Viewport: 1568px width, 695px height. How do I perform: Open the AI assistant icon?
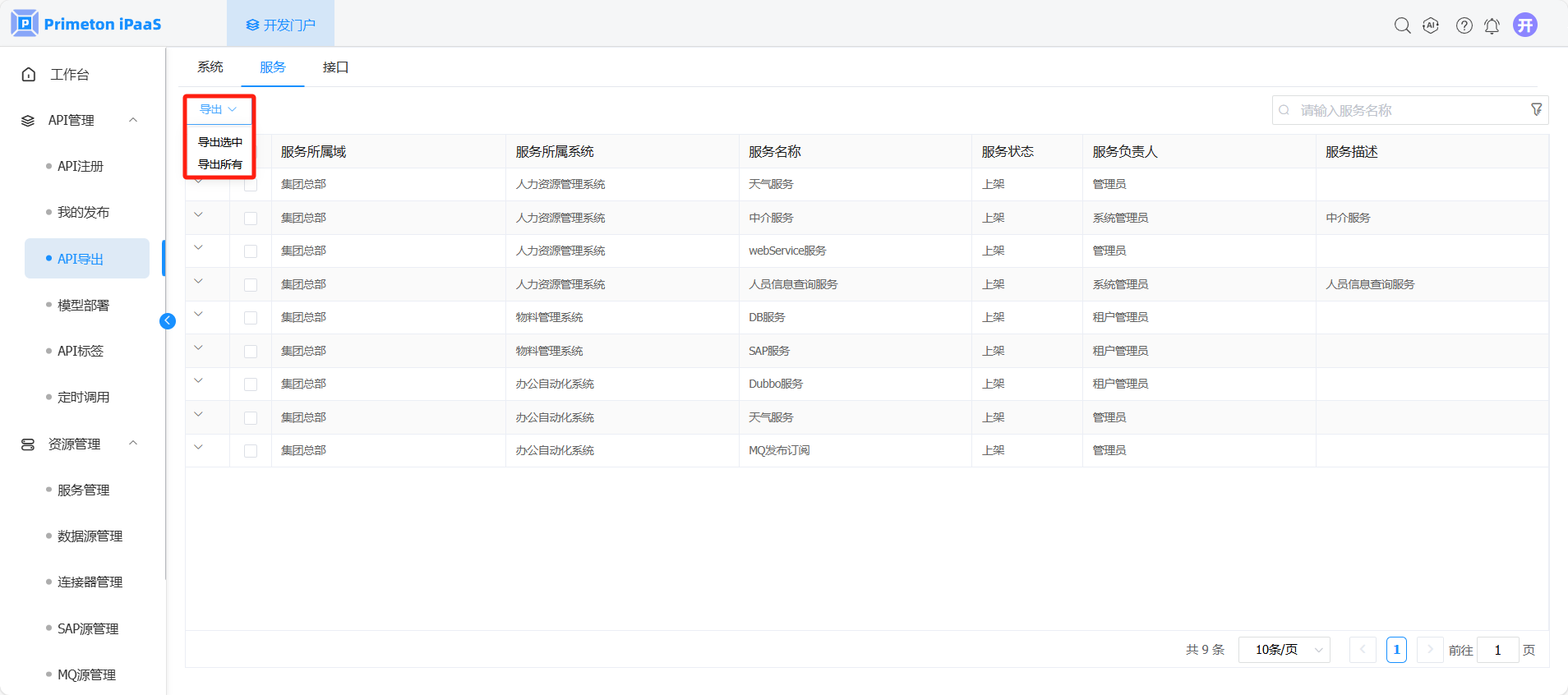click(x=1431, y=25)
